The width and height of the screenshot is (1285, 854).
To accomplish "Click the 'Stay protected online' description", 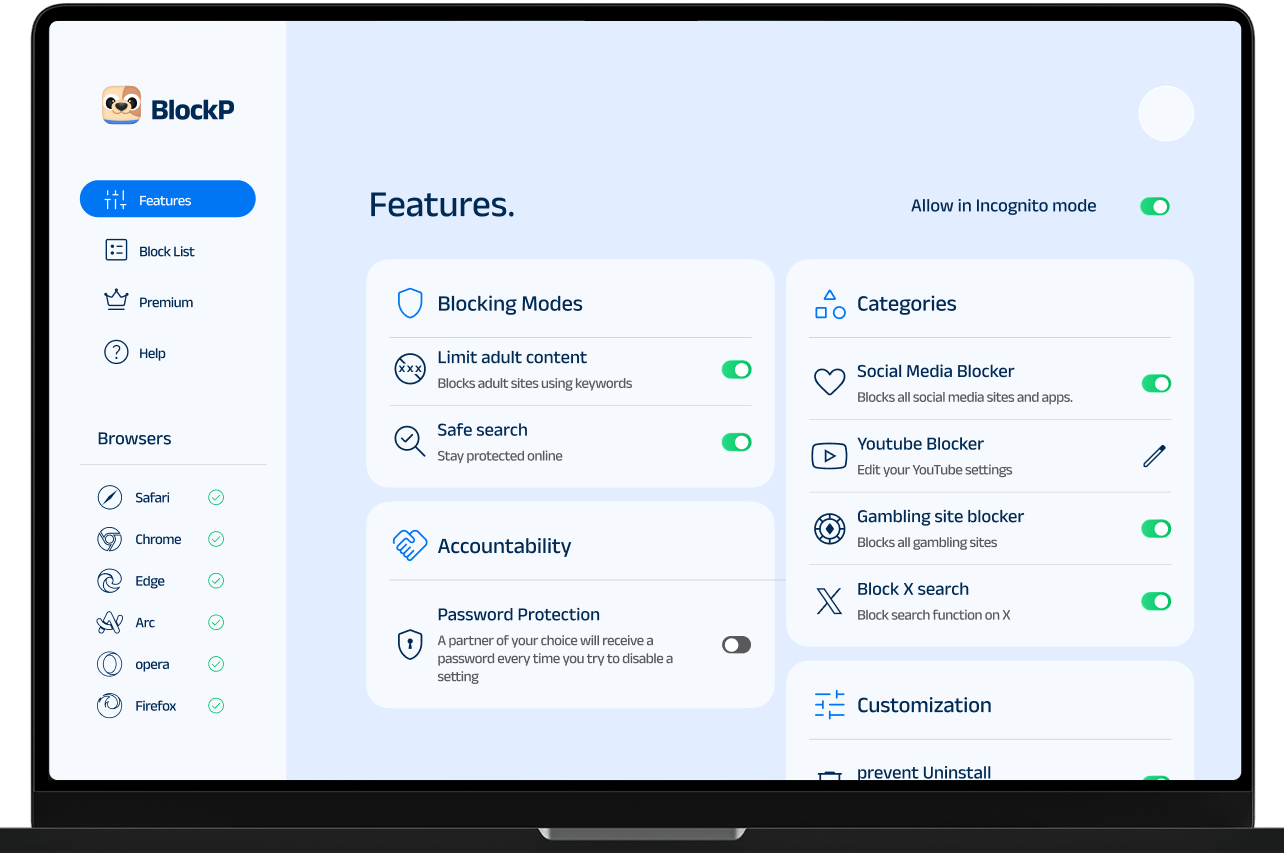I will [x=500, y=455].
